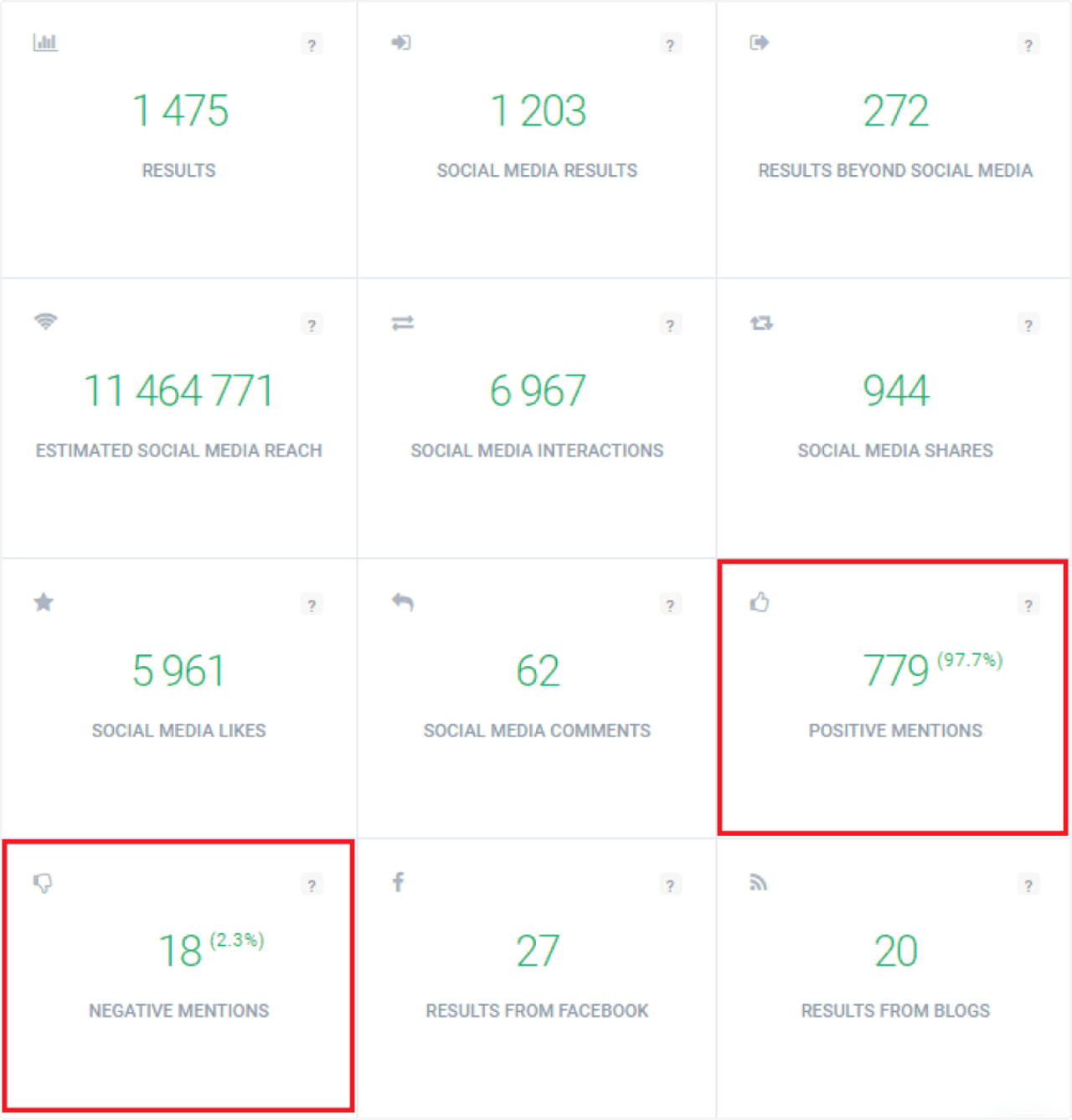1072x1120 pixels.
Task: Click the RESULTS FROM FACEBOOK label
Action: [537, 1010]
